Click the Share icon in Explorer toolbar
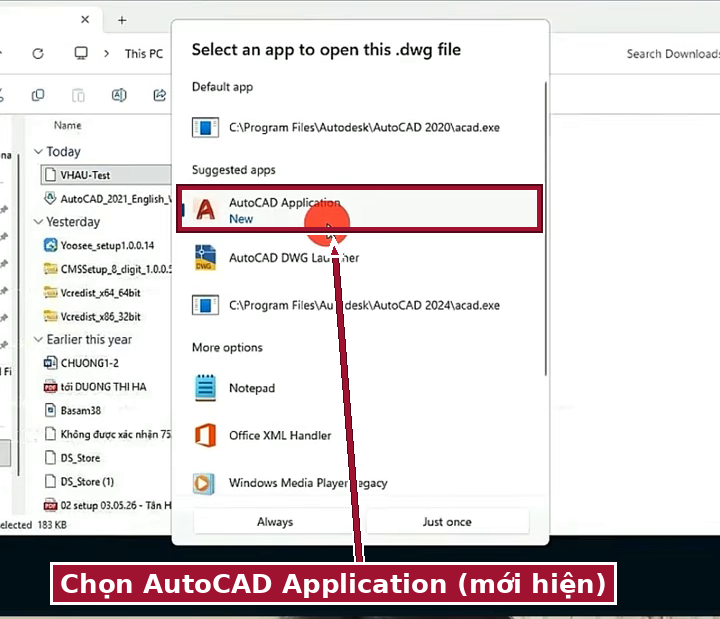 click(159, 95)
